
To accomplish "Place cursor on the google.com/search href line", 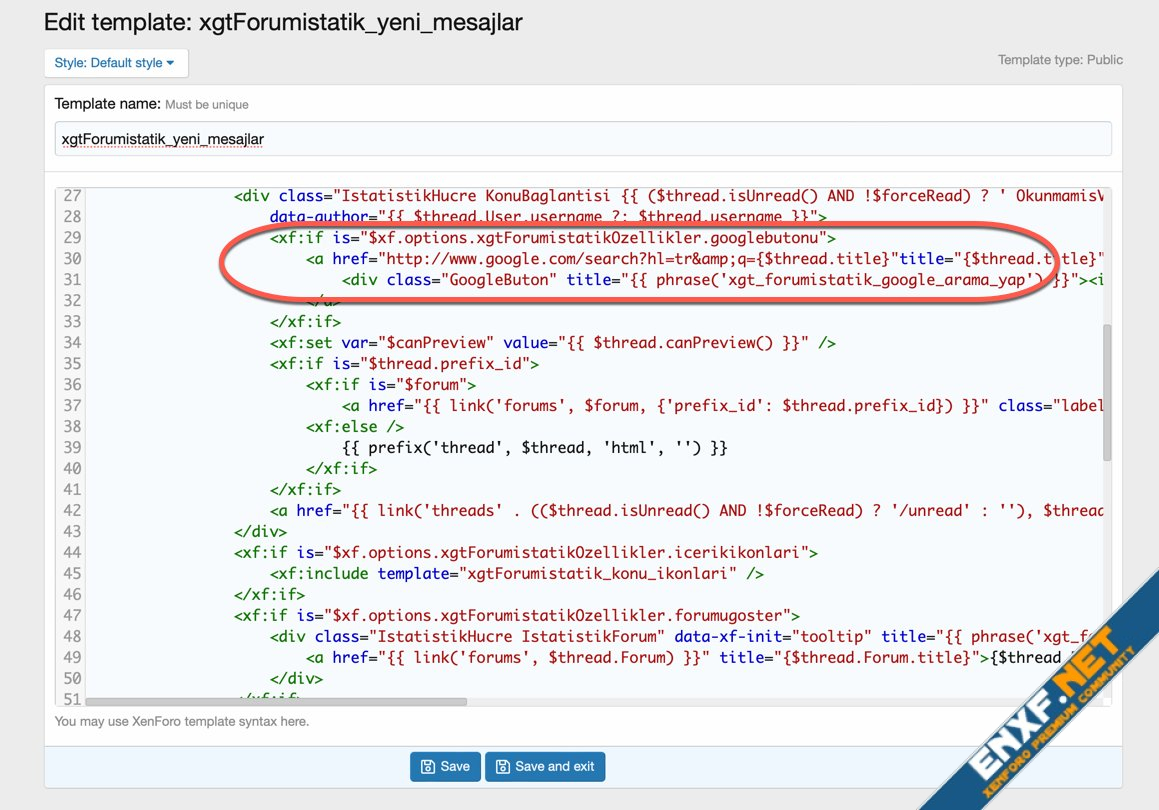I will (600, 259).
